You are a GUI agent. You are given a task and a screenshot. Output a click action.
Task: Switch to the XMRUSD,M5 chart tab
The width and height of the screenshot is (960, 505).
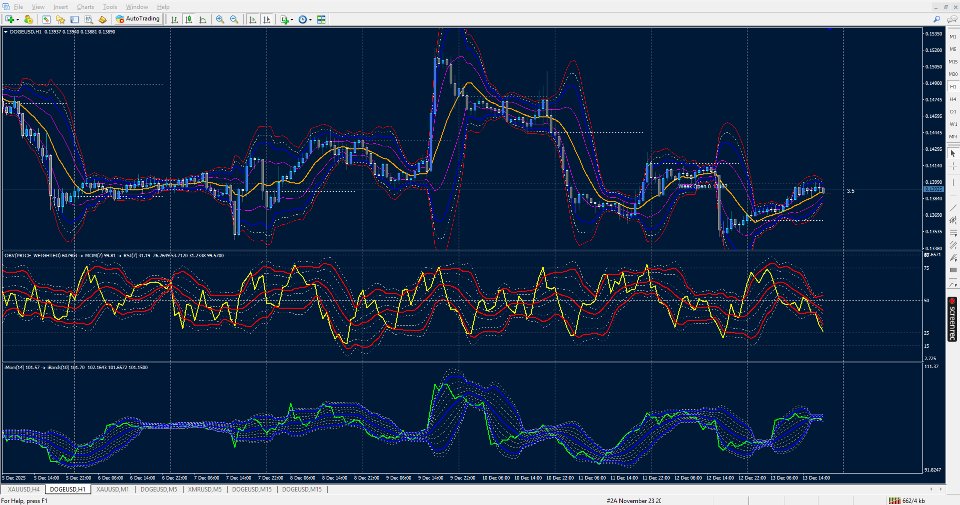click(x=205, y=490)
